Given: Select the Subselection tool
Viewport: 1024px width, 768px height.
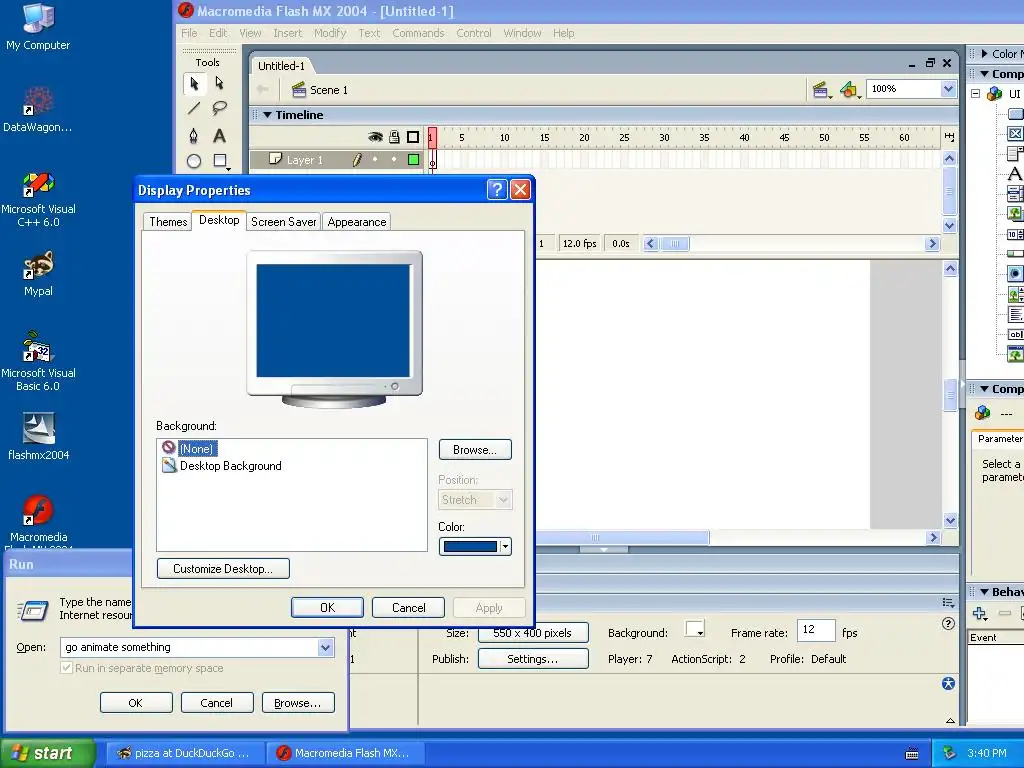Looking at the screenshot, I should pyautogui.click(x=219, y=84).
